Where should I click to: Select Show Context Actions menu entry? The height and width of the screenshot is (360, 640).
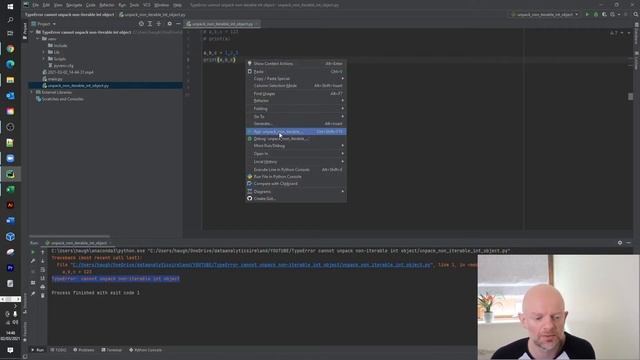point(296,64)
